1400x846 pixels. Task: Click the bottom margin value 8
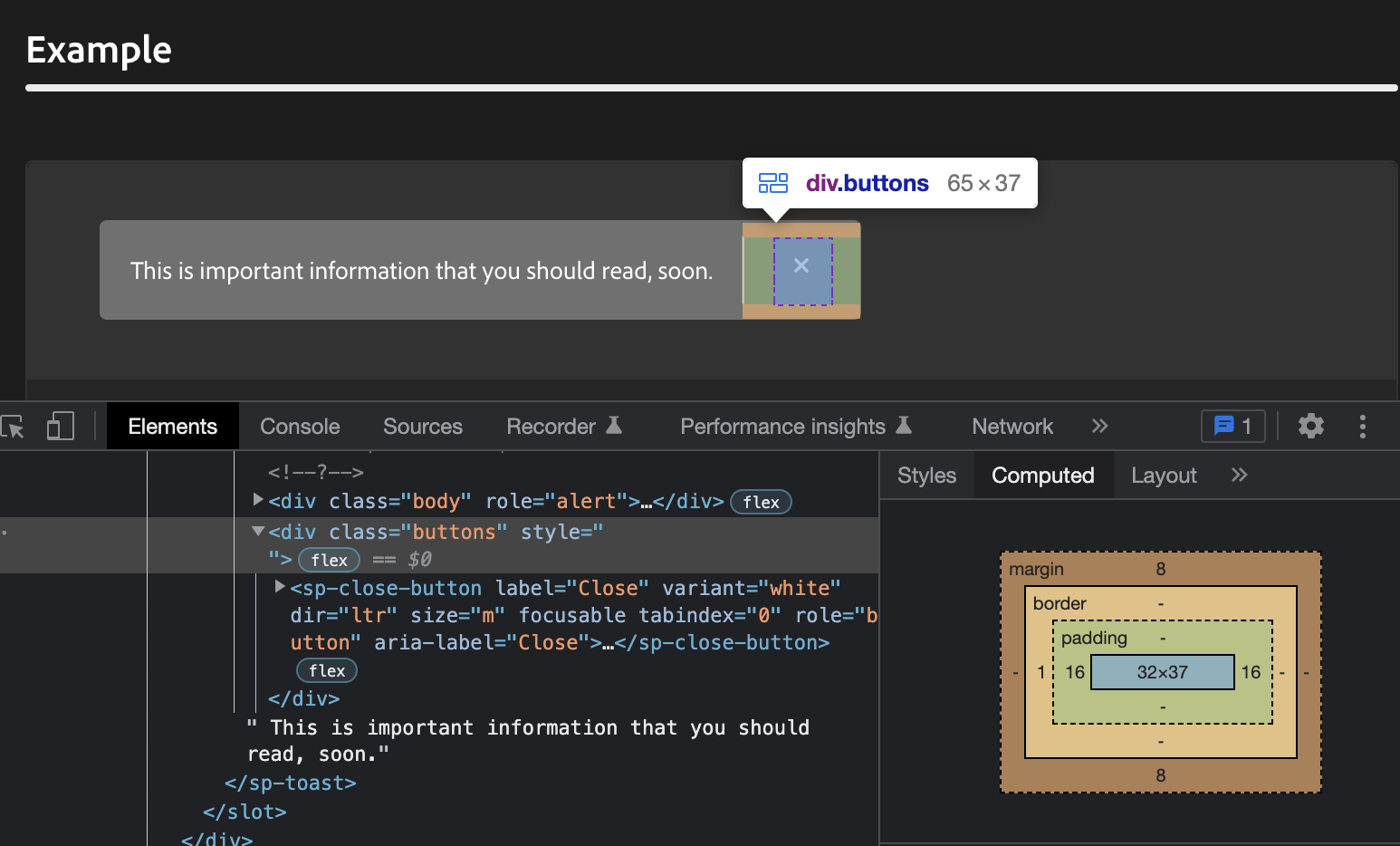(1161, 775)
